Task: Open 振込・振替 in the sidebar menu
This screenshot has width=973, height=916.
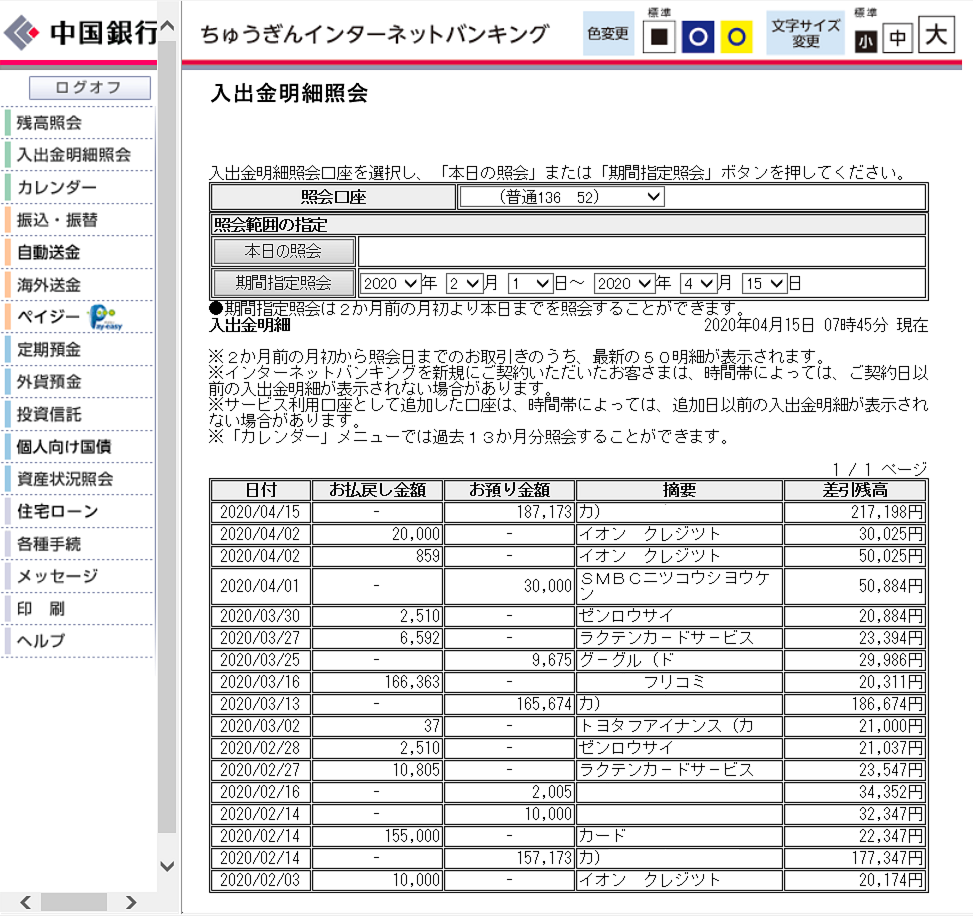Action: pyautogui.click(x=57, y=220)
